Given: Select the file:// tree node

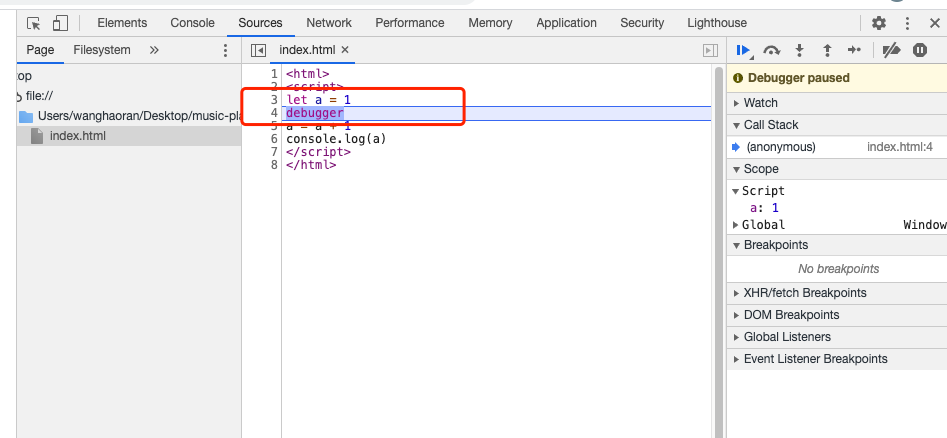Looking at the screenshot, I should point(40,96).
